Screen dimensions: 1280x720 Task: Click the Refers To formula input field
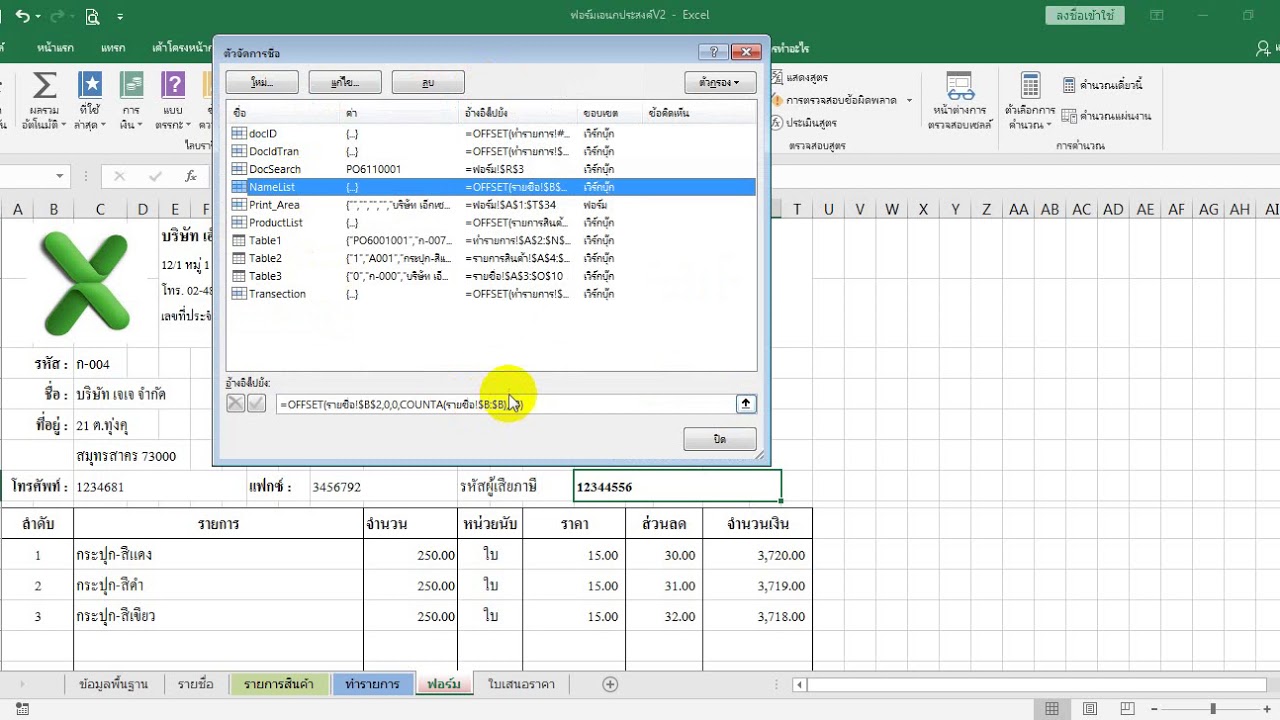505,404
